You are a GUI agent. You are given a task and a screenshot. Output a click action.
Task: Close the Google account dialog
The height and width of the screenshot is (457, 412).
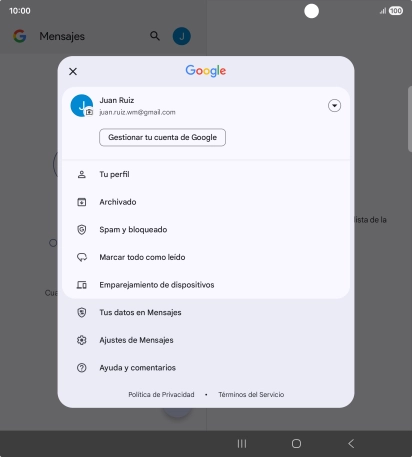point(73,71)
